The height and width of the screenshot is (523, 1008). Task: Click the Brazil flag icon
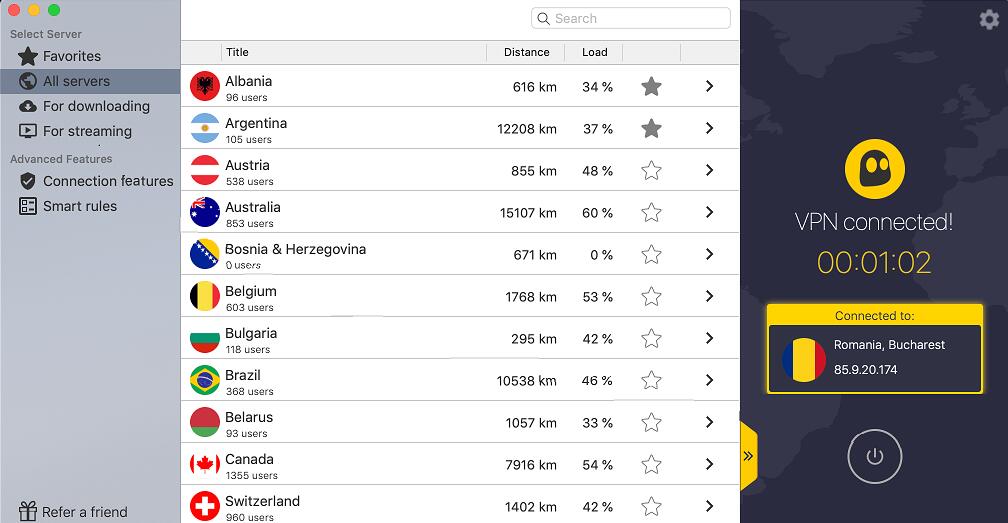tap(205, 380)
